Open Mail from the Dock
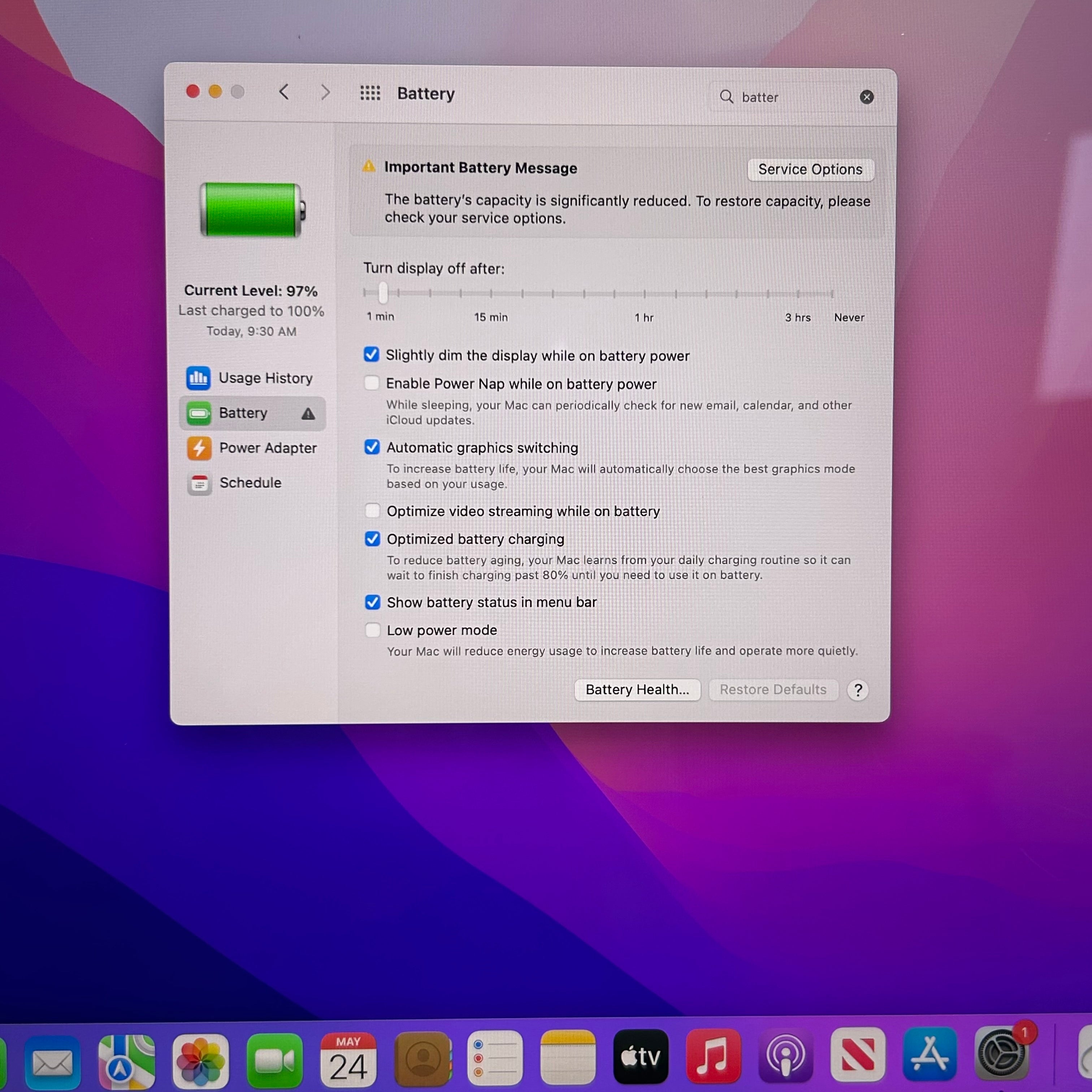 [53, 1062]
